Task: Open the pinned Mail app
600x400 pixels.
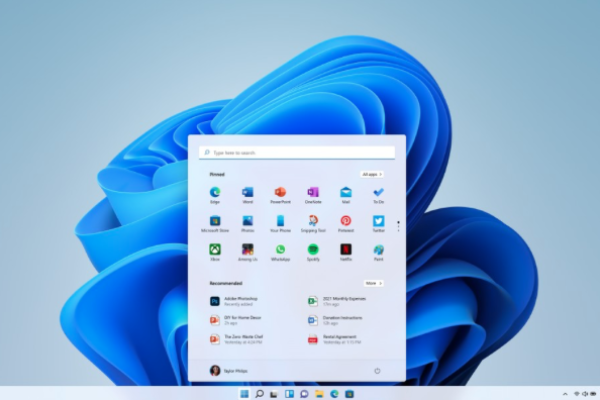Action: pos(345,192)
